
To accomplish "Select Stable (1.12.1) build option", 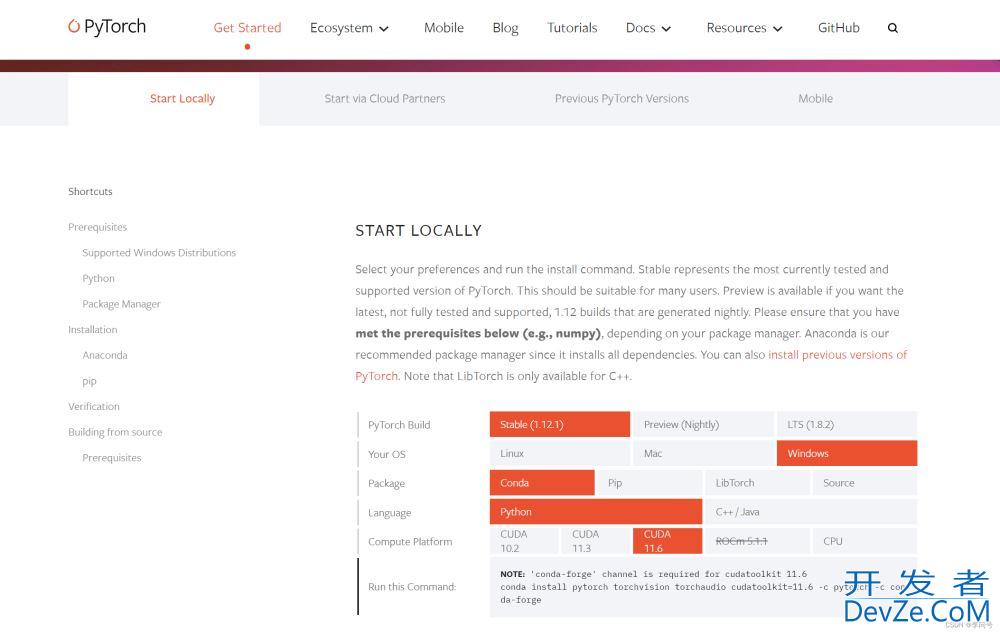I will (560, 425).
